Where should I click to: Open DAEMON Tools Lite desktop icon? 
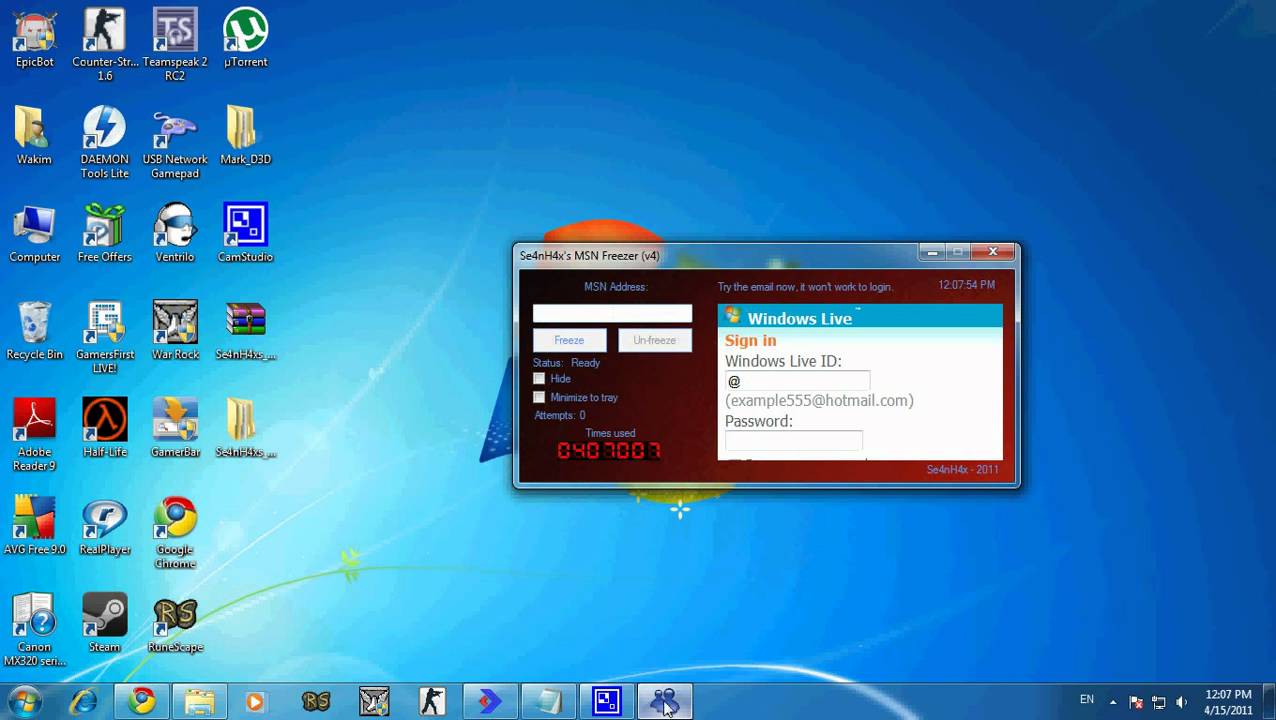click(105, 142)
